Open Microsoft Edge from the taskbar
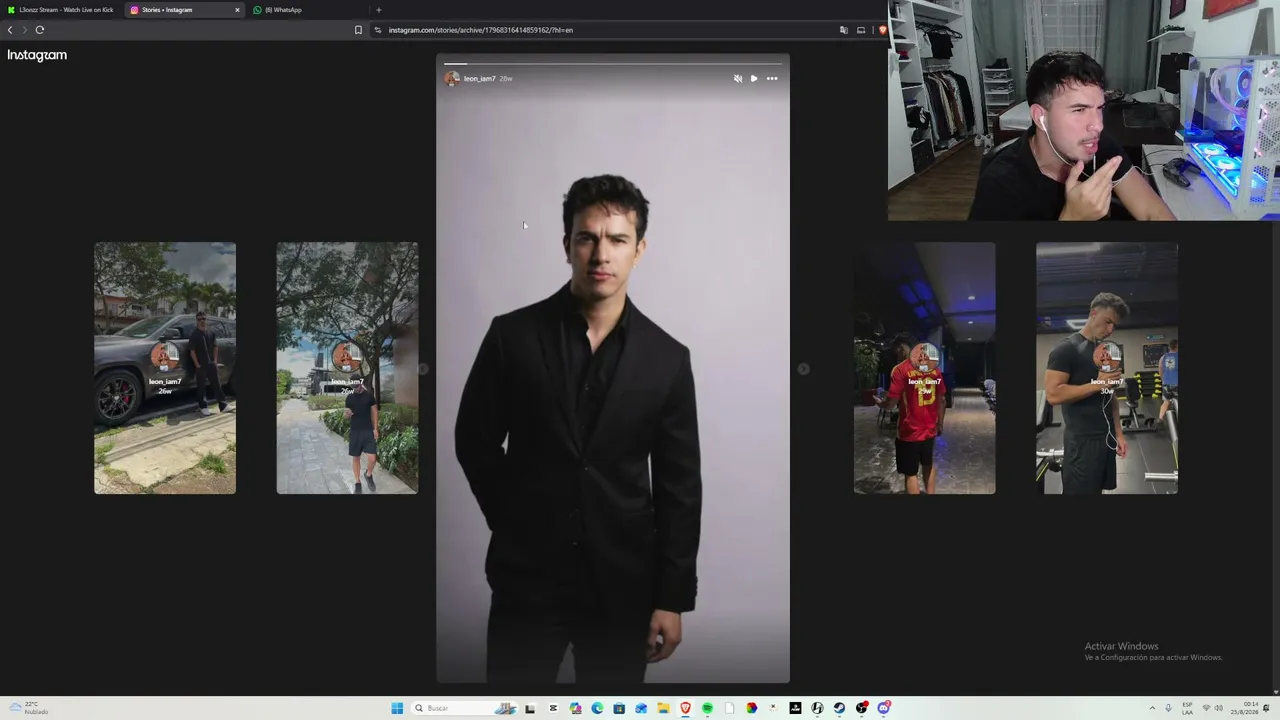This screenshot has width=1280, height=720. tap(597, 708)
